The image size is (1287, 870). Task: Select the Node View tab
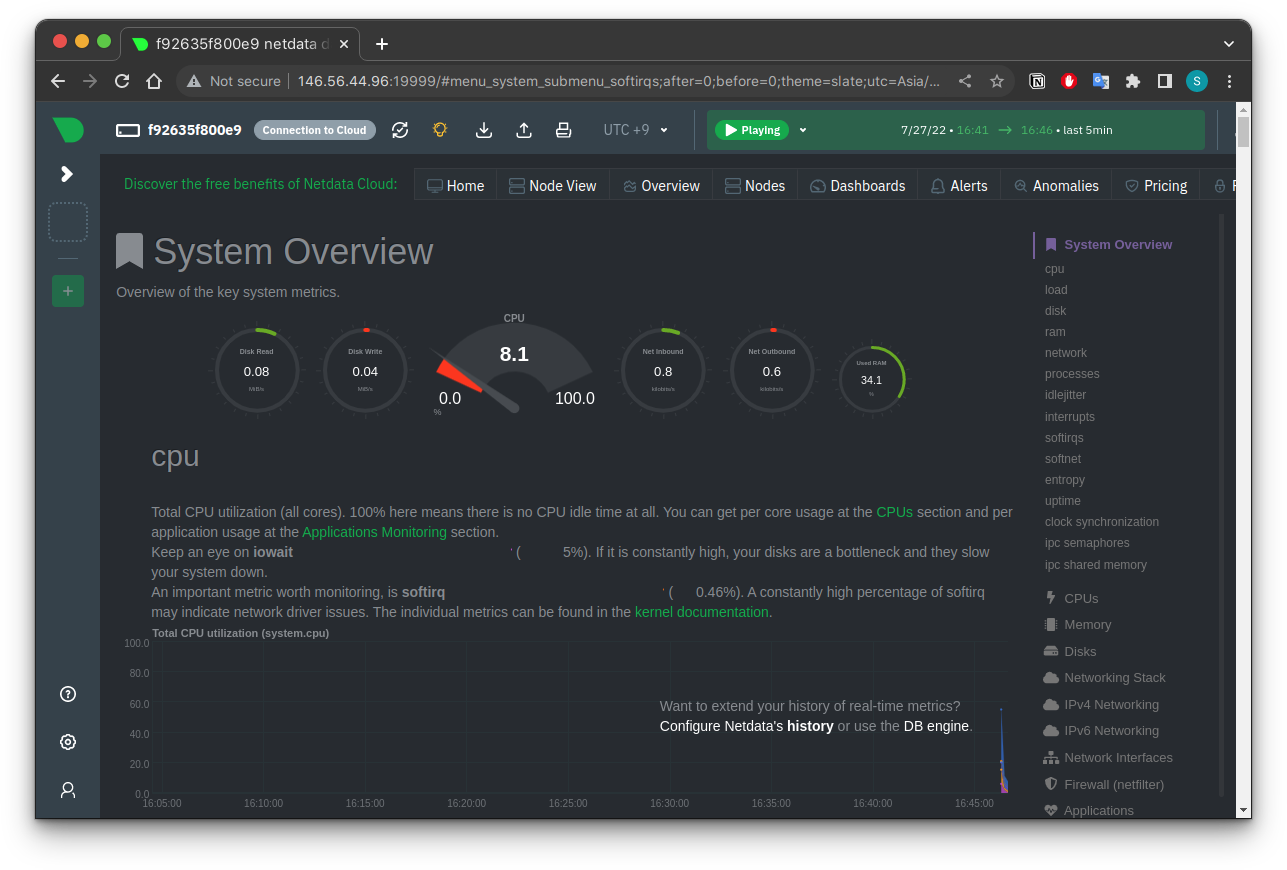pos(553,186)
